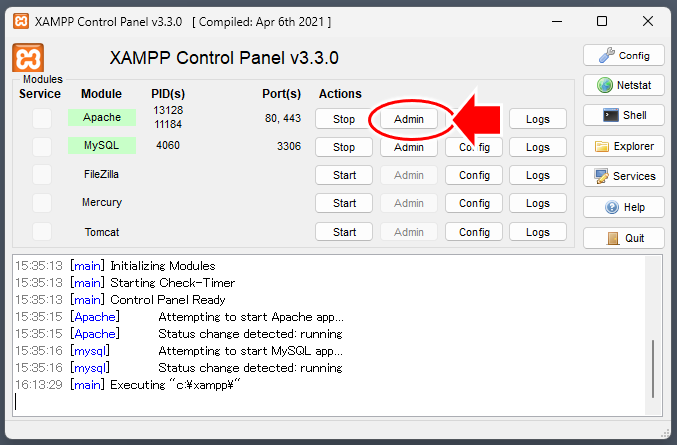Viewport: 677px width, 445px height.
Task: Open Apache Admin page
Action: pos(408,119)
